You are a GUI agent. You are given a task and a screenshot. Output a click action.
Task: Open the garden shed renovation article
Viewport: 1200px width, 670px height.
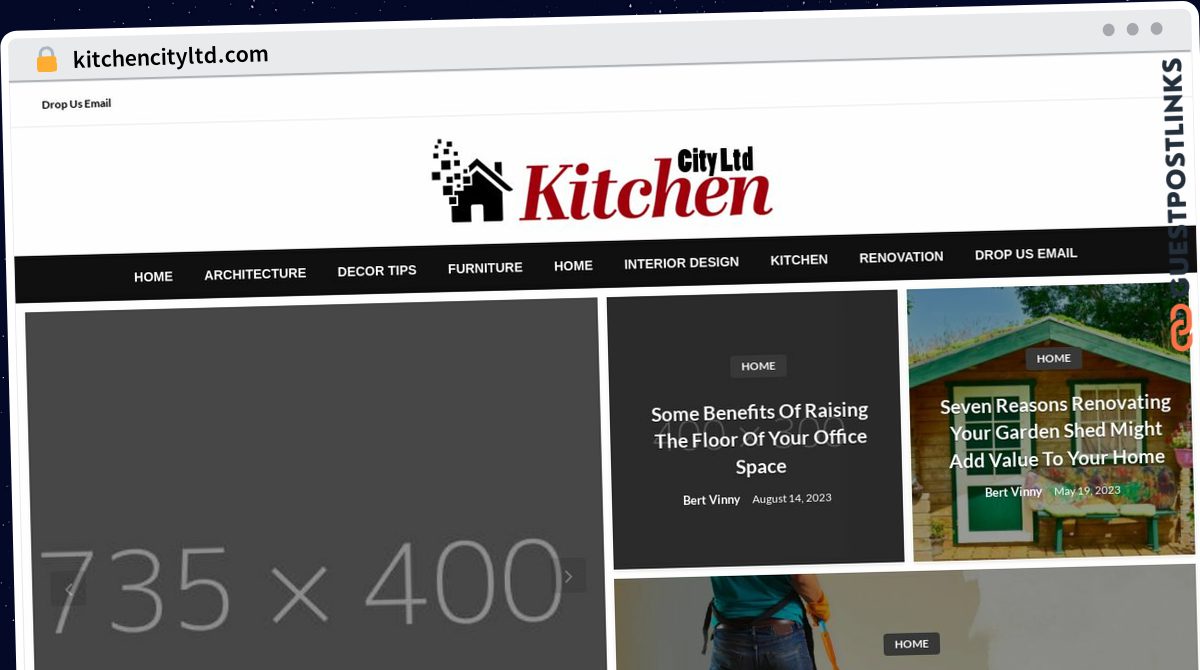point(1057,431)
